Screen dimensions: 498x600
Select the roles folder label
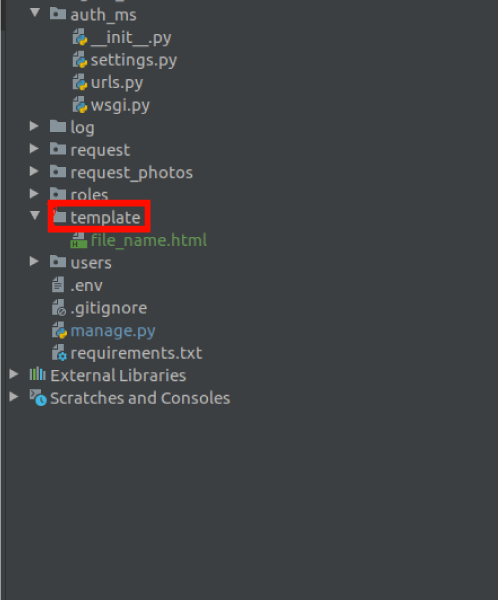[89, 195]
